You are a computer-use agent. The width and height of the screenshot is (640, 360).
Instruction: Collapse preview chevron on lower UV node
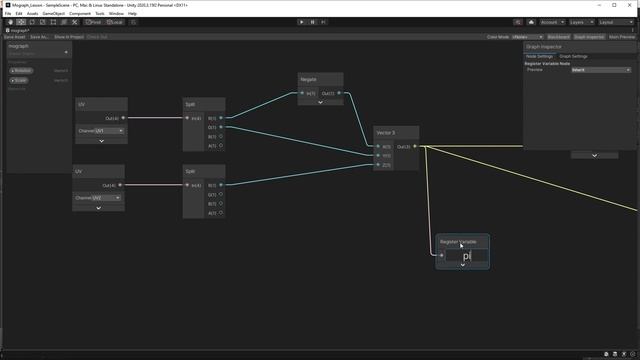click(98, 208)
